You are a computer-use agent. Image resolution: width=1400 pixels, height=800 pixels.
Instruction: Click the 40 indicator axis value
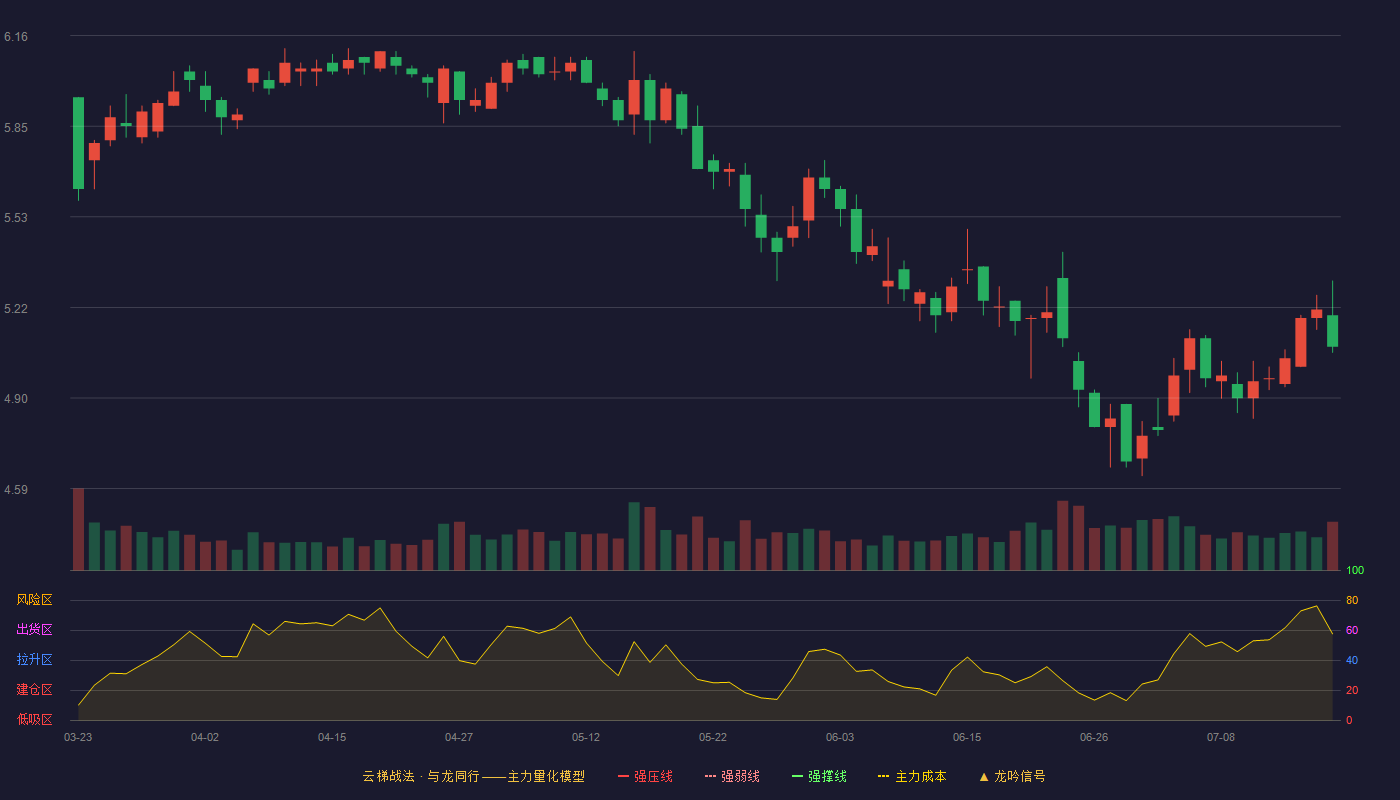(1352, 660)
